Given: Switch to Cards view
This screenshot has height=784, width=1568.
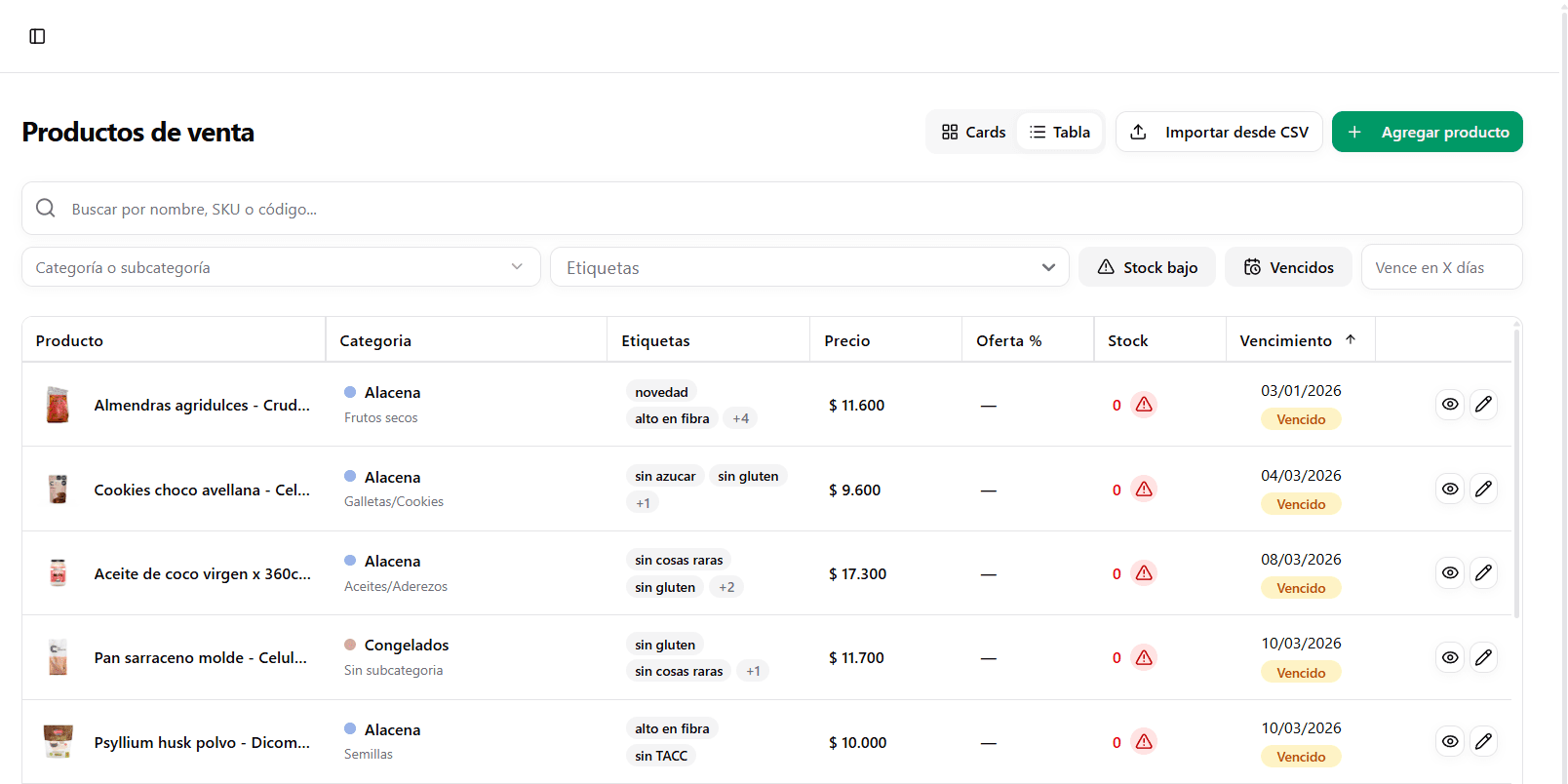Looking at the screenshot, I should coord(973,132).
